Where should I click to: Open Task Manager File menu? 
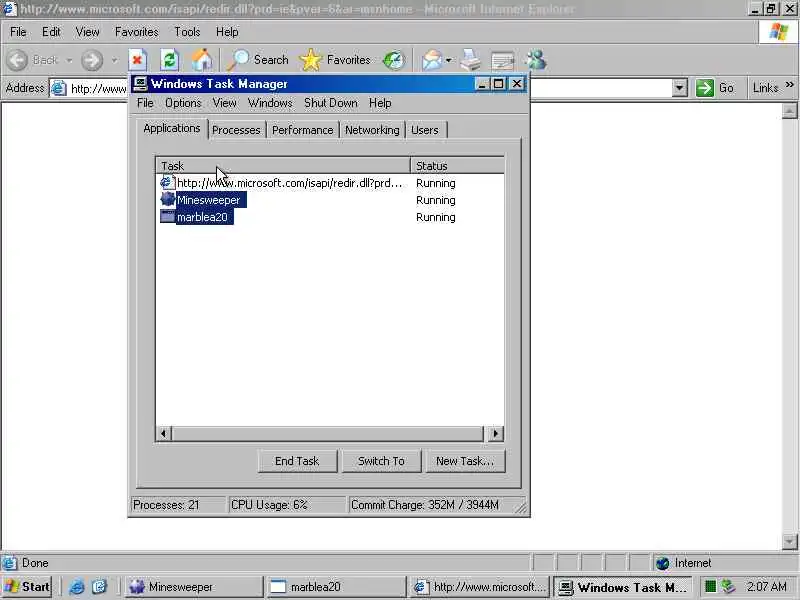tap(145, 103)
